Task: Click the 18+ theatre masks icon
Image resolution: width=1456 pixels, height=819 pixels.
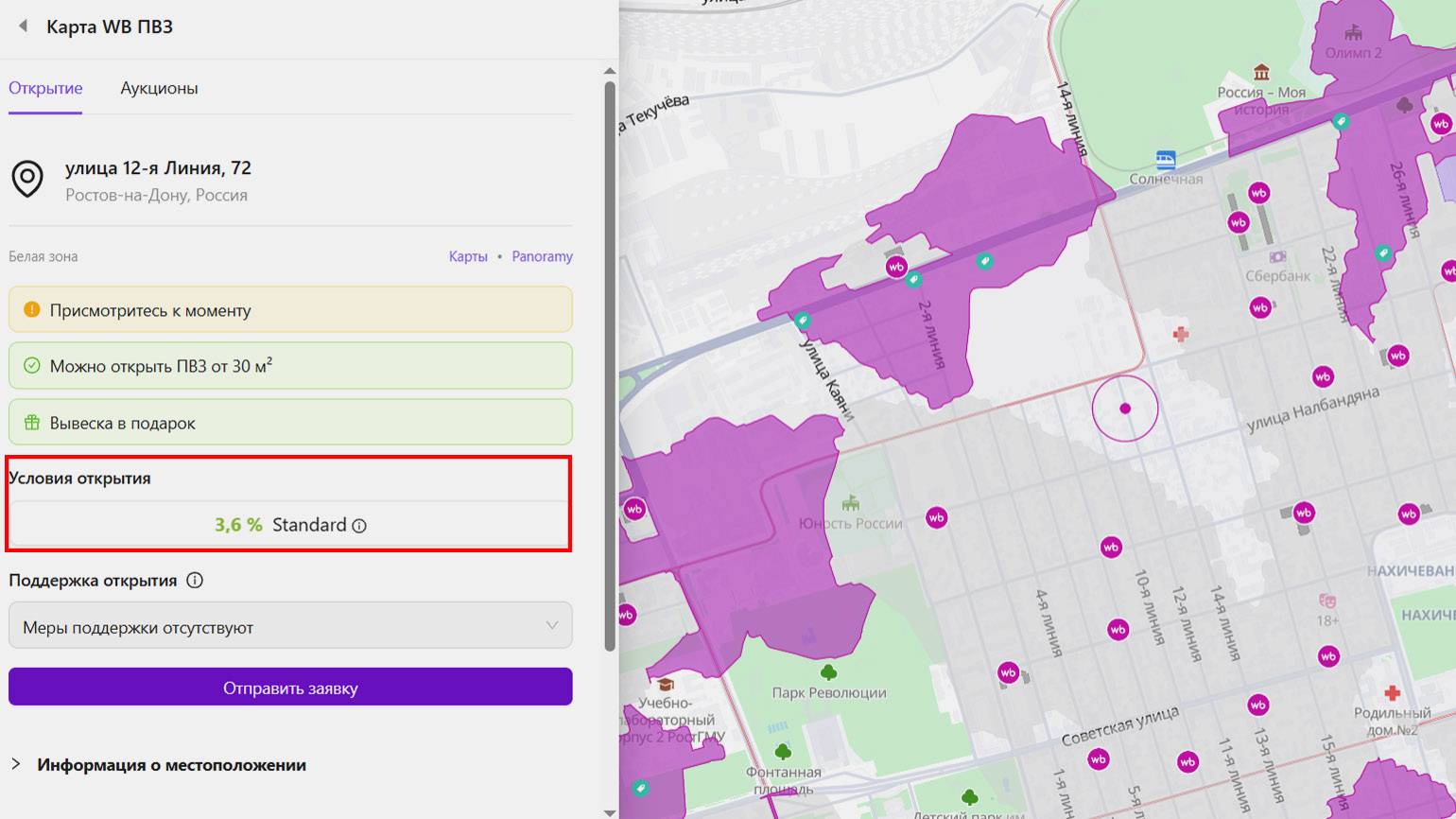Action: (1327, 601)
